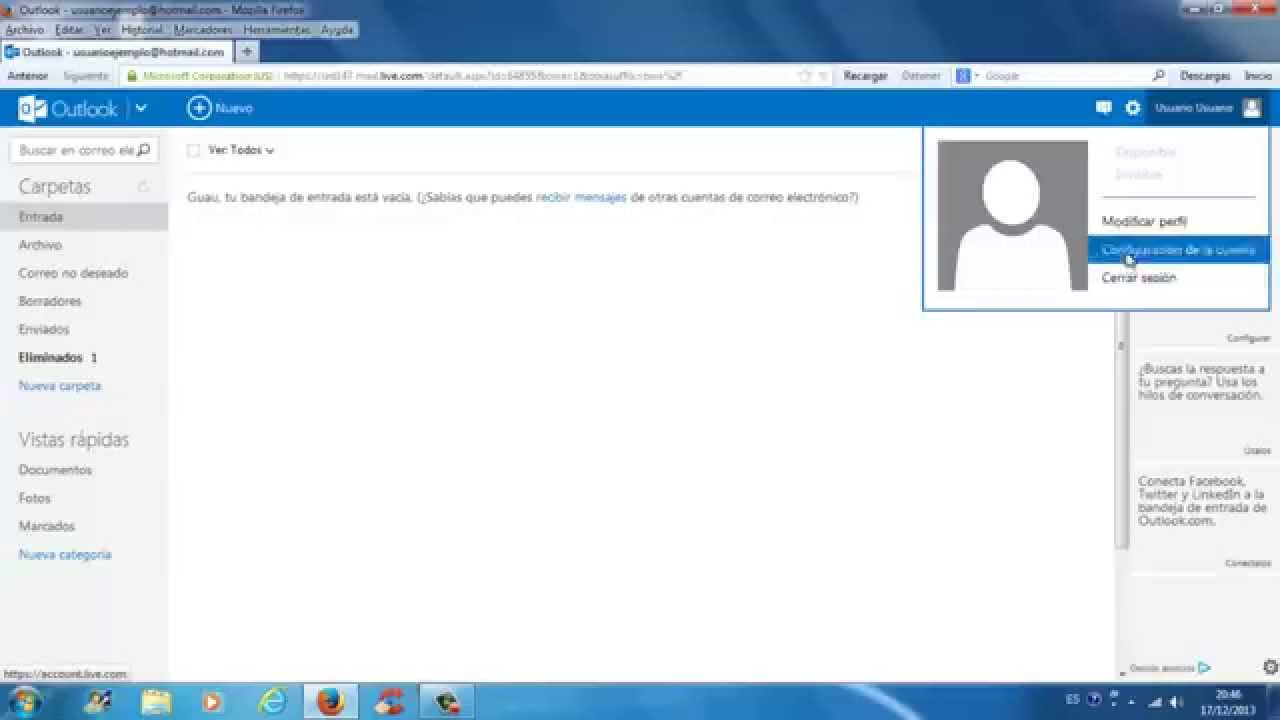
Task: Open the Entrada folder
Action: (x=84, y=217)
